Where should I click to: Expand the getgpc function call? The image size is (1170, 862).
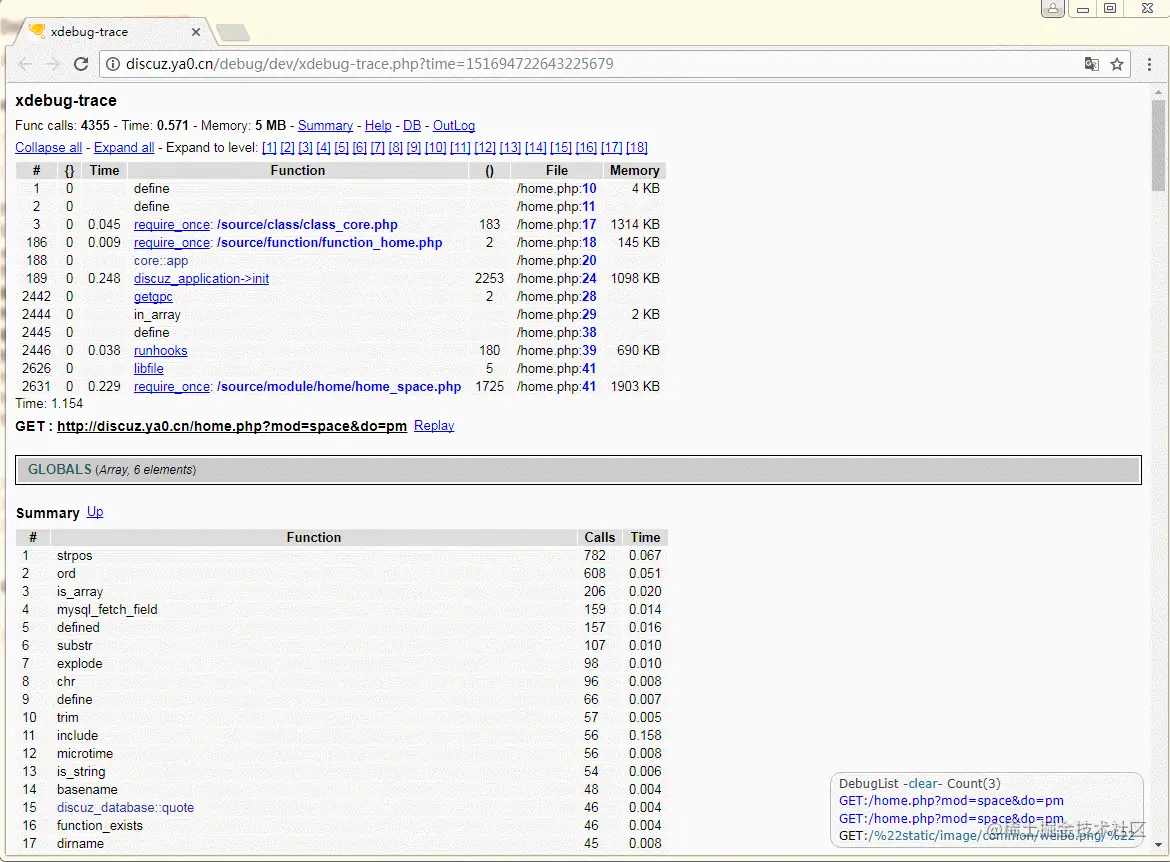click(x=153, y=296)
